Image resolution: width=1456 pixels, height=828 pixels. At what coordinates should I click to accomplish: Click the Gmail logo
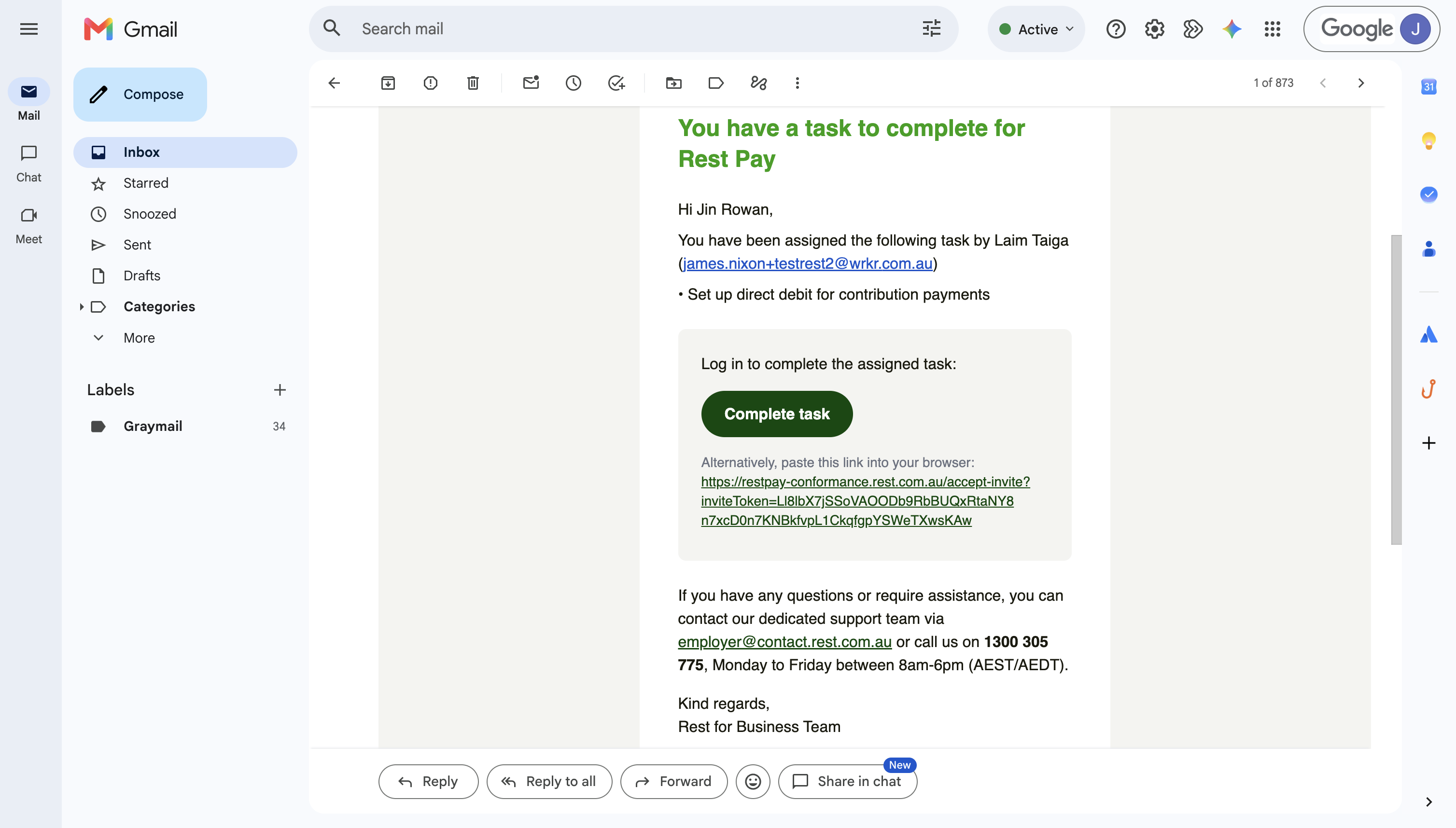(x=131, y=29)
